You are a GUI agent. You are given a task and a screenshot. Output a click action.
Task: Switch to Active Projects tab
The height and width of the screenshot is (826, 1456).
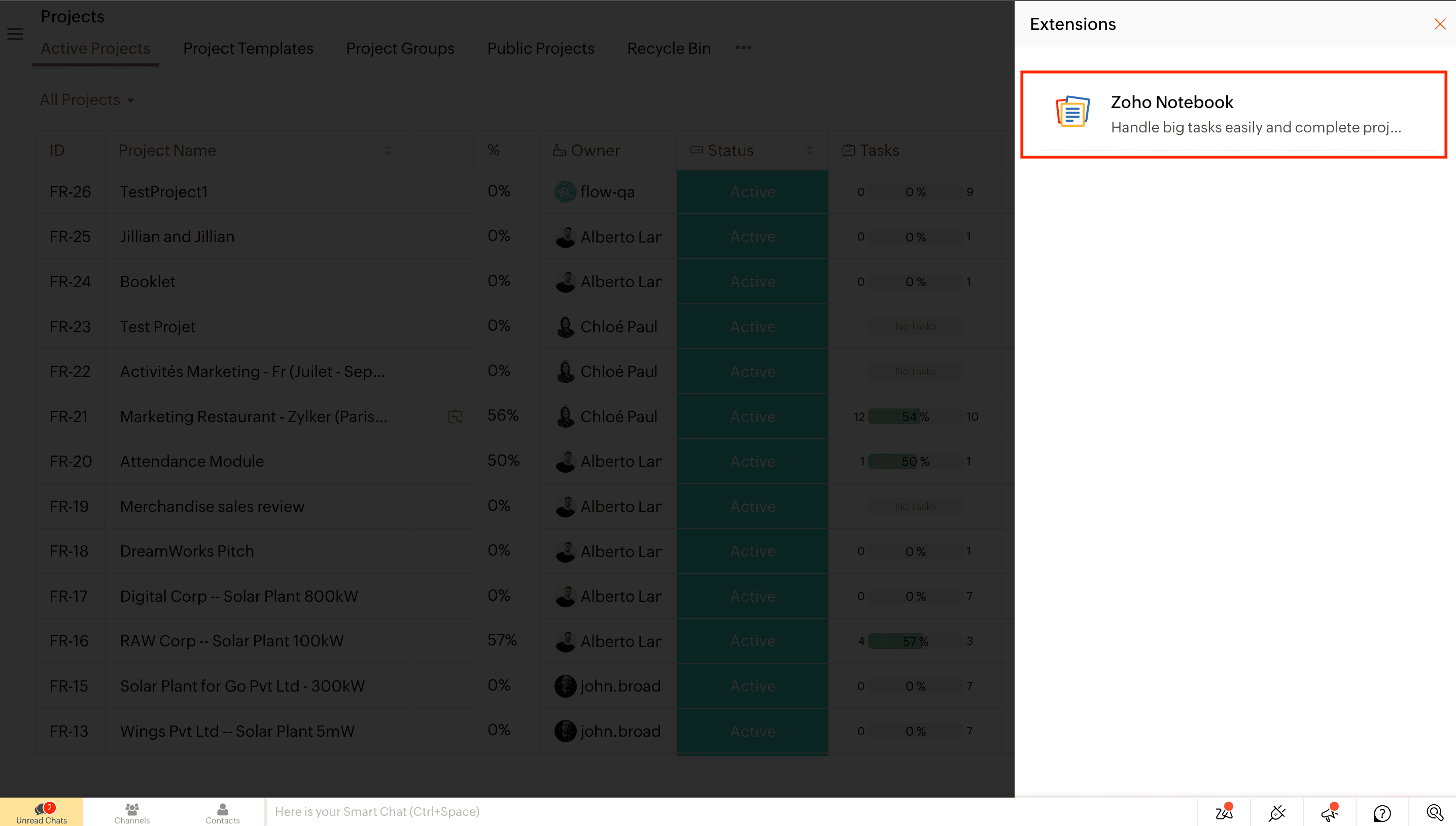(x=95, y=48)
